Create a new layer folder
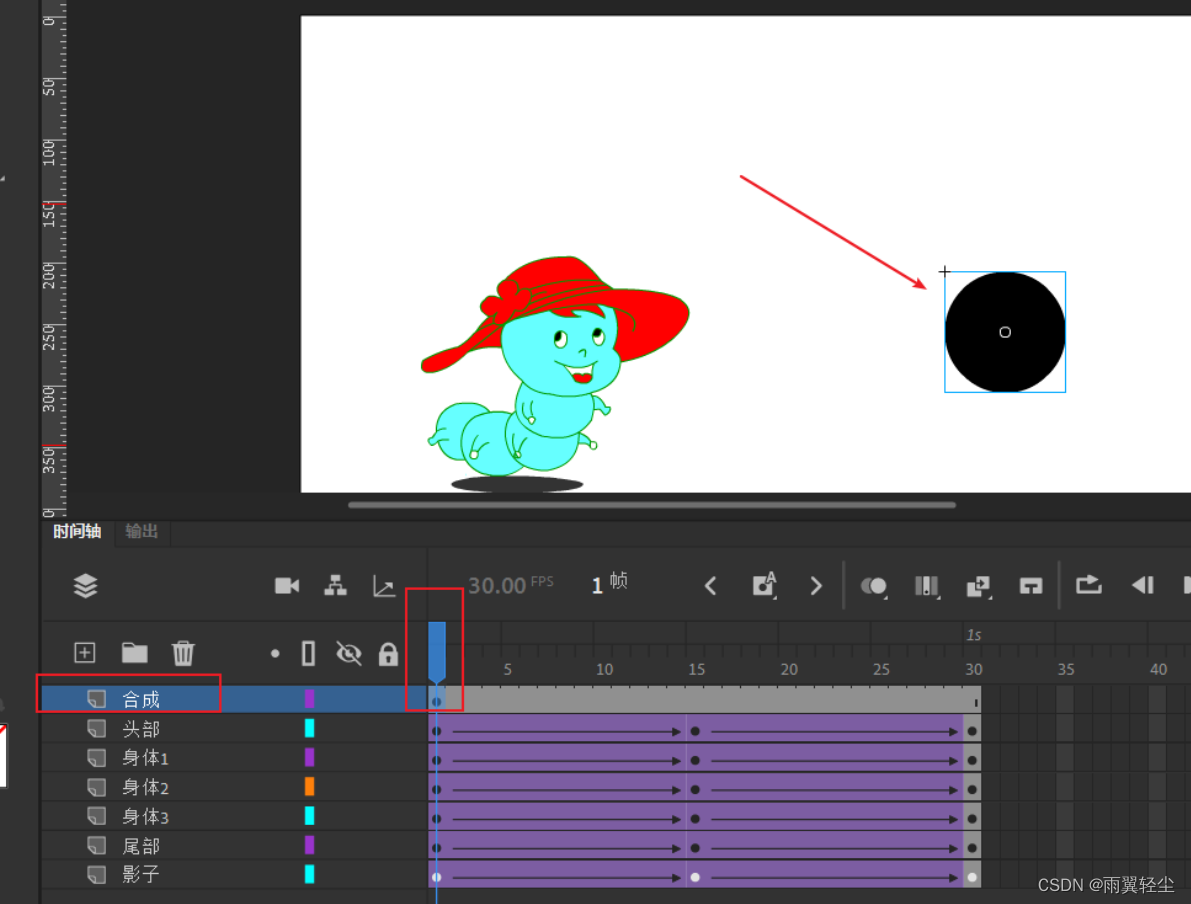The width and height of the screenshot is (1191, 904). (x=134, y=653)
